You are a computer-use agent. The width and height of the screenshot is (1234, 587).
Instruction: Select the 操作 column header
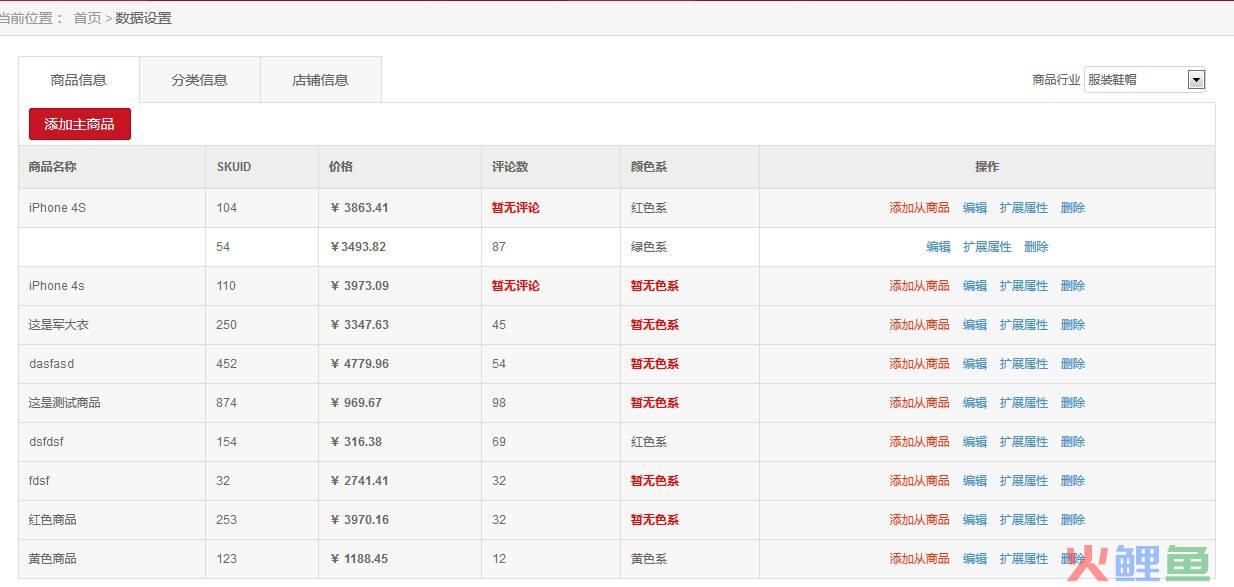(x=987, y=167)
